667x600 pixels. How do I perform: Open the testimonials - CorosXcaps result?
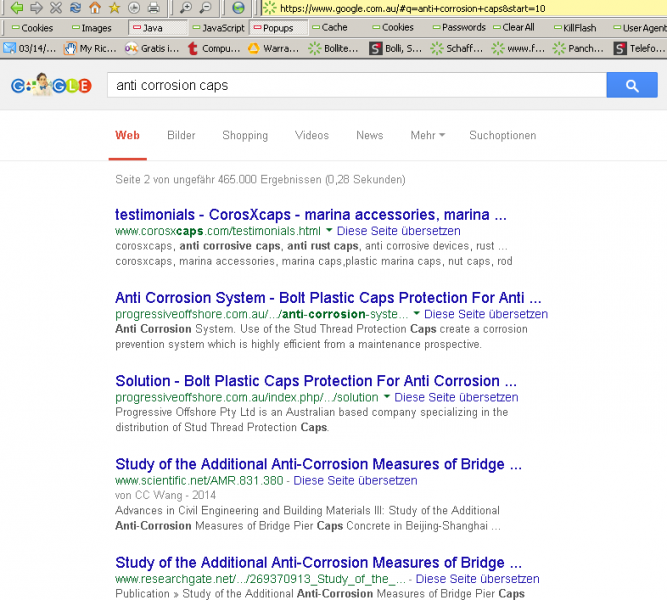[311, 214]
